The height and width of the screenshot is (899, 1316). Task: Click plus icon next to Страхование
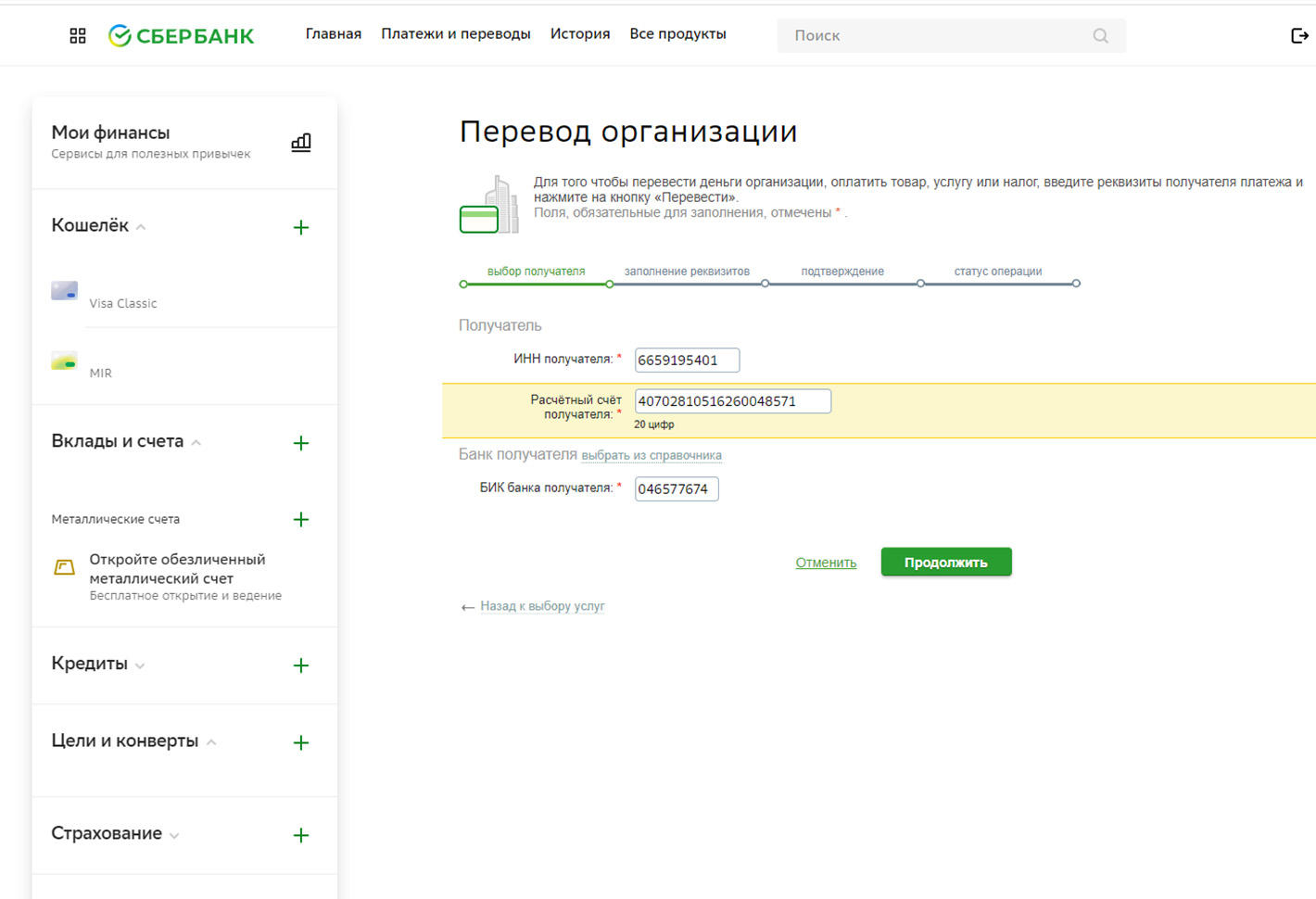click(x=301, y=835)
